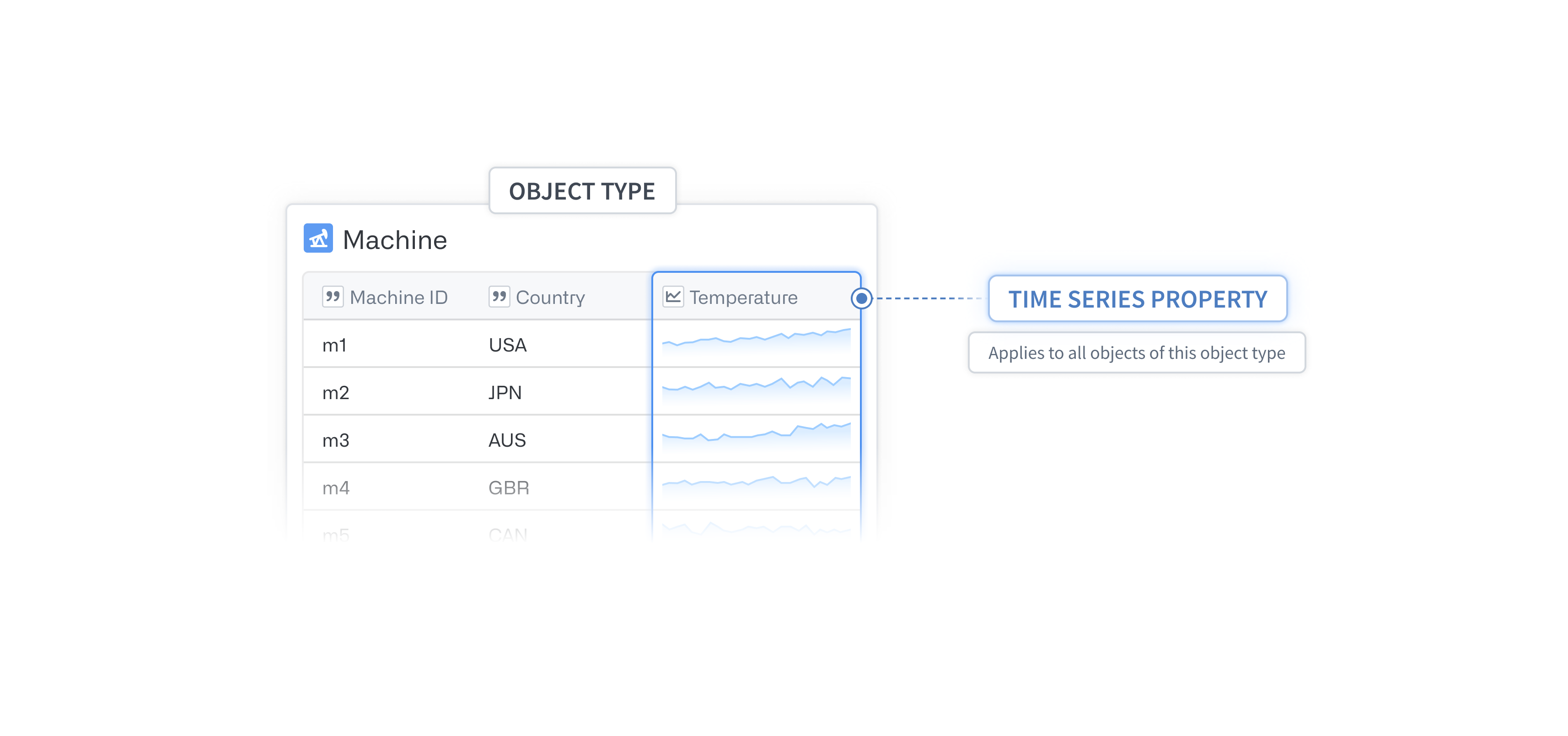The height and width of the screenshot is (736, 1568).
Task: Click the Machine object type title
Action: (394, 239)
